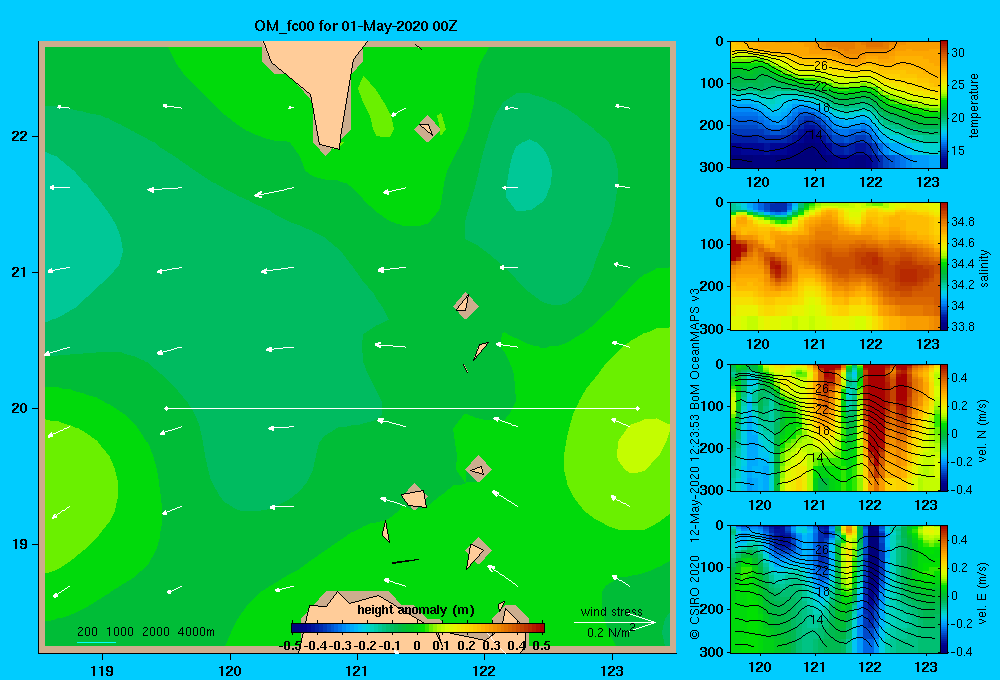
Task: Click the longitude label '119' on main map
Action: (103, 670)
